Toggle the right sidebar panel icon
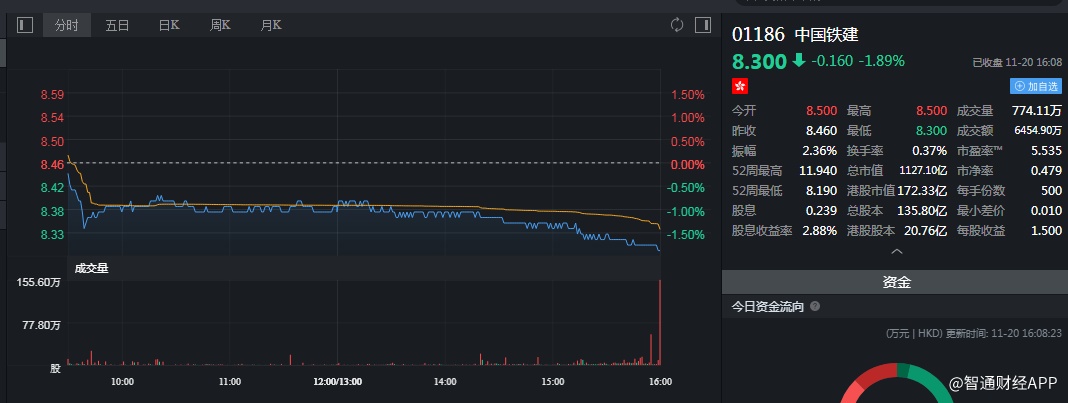 point(703,25)
